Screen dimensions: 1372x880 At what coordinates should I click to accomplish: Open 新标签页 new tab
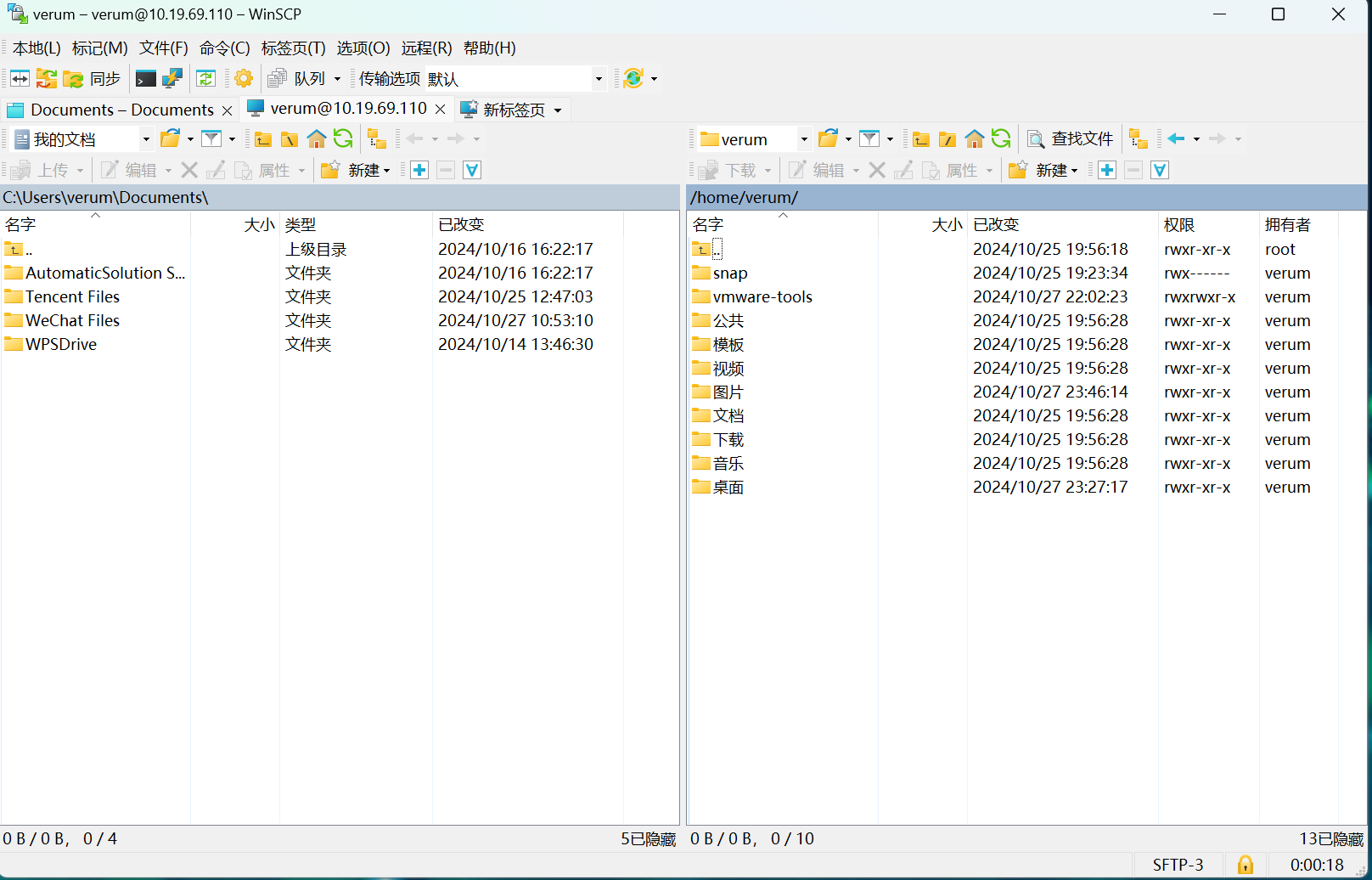(511, 110)
